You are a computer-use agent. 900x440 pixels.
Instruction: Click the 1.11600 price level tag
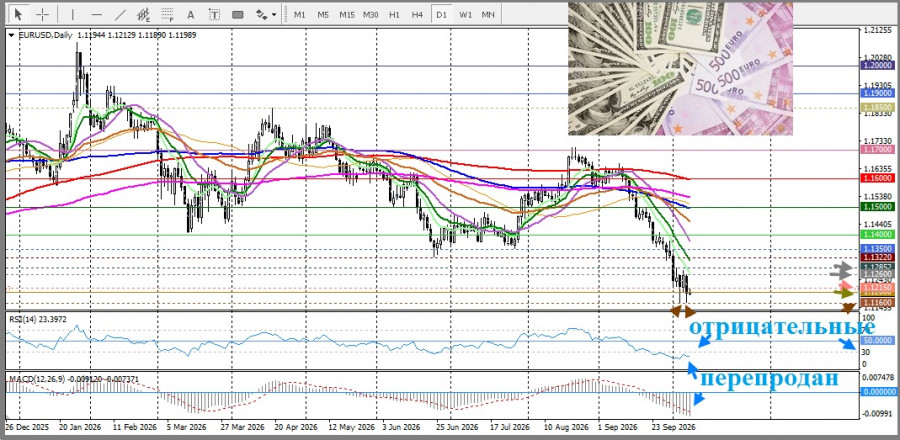click(877, 302)
